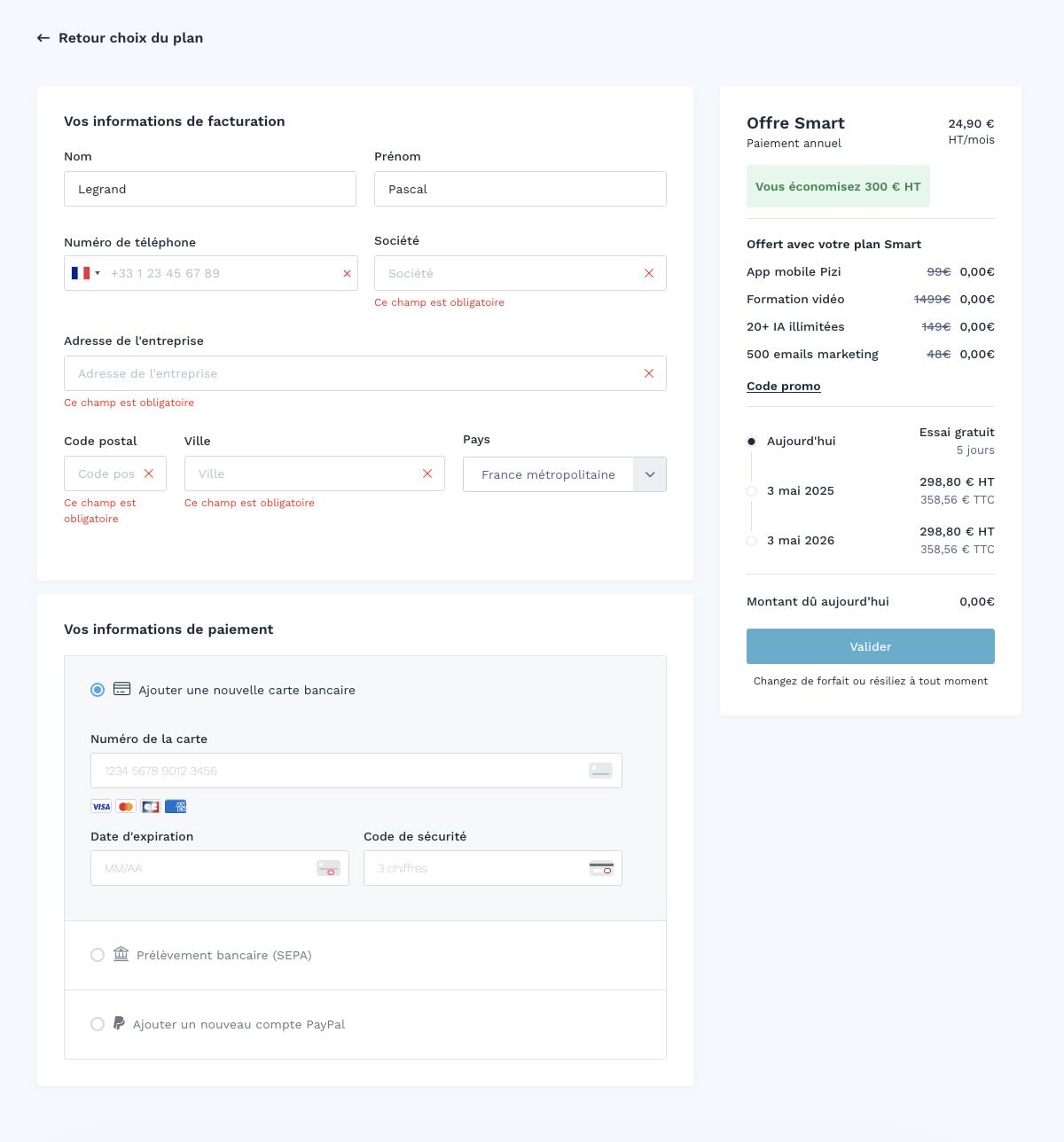Click the Montant dû aujourd'hui label
Screen dimensions: 1064x1142
tap(818, 601)
